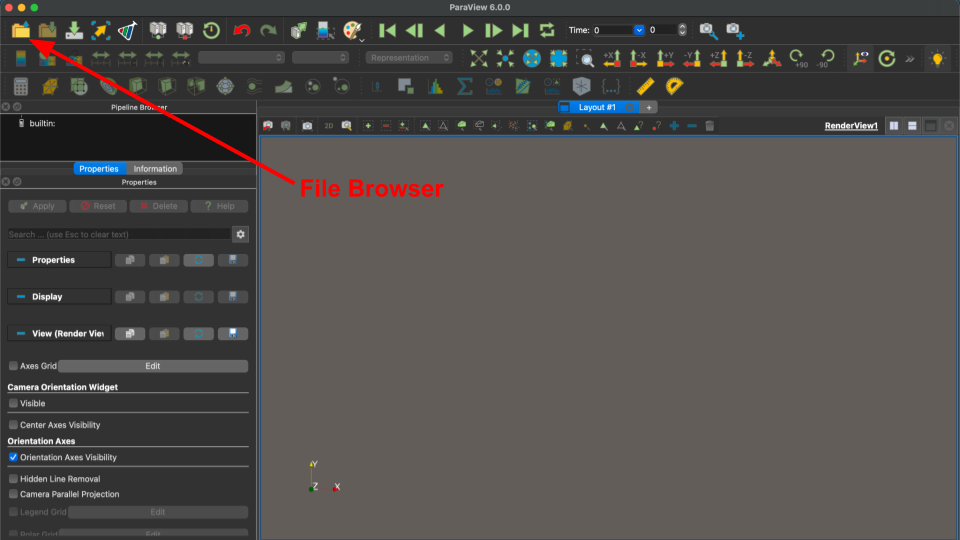Open the Calculator filter

coord(21,86)
